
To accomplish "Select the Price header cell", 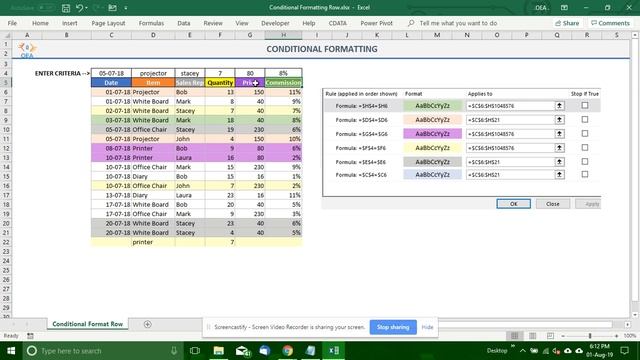I will click(x=250, y=82).
